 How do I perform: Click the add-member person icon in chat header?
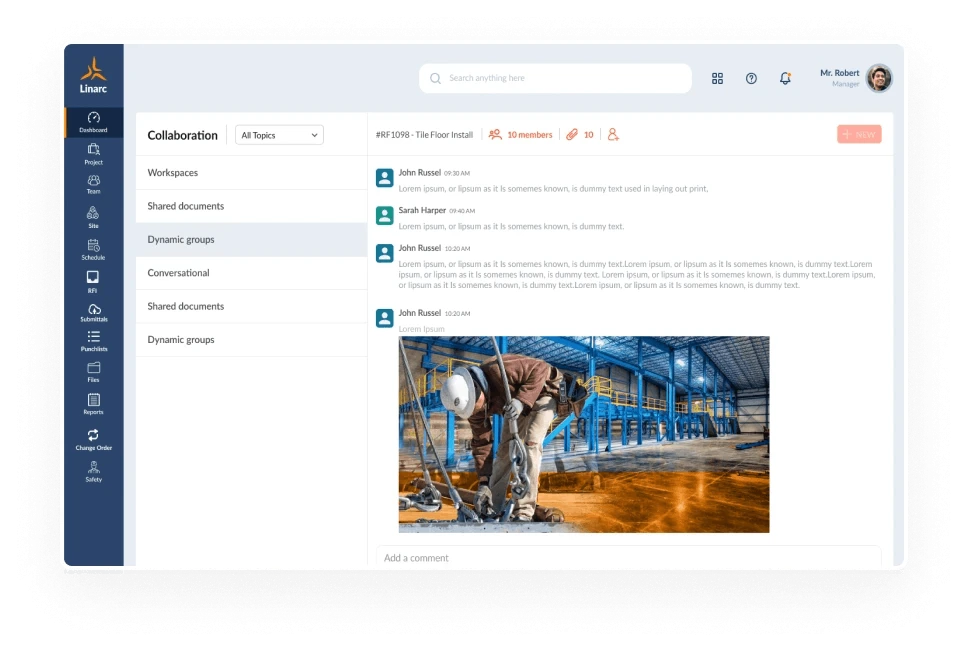coord(612,134)
